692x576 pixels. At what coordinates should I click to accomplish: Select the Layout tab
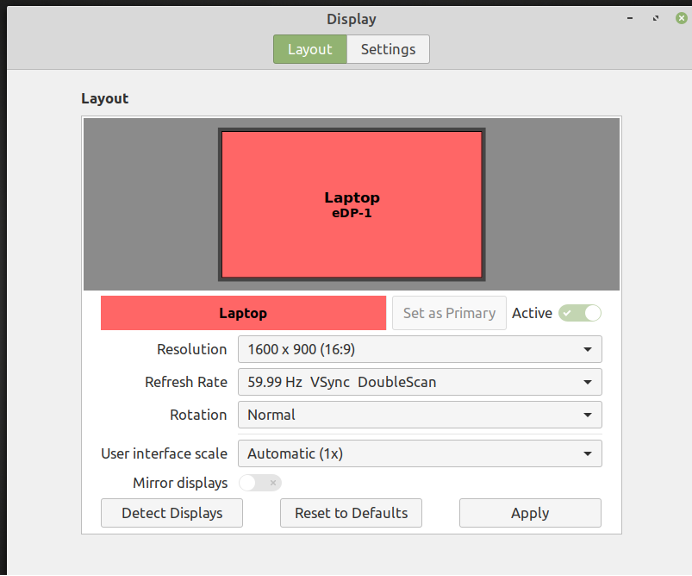point(310,49)
